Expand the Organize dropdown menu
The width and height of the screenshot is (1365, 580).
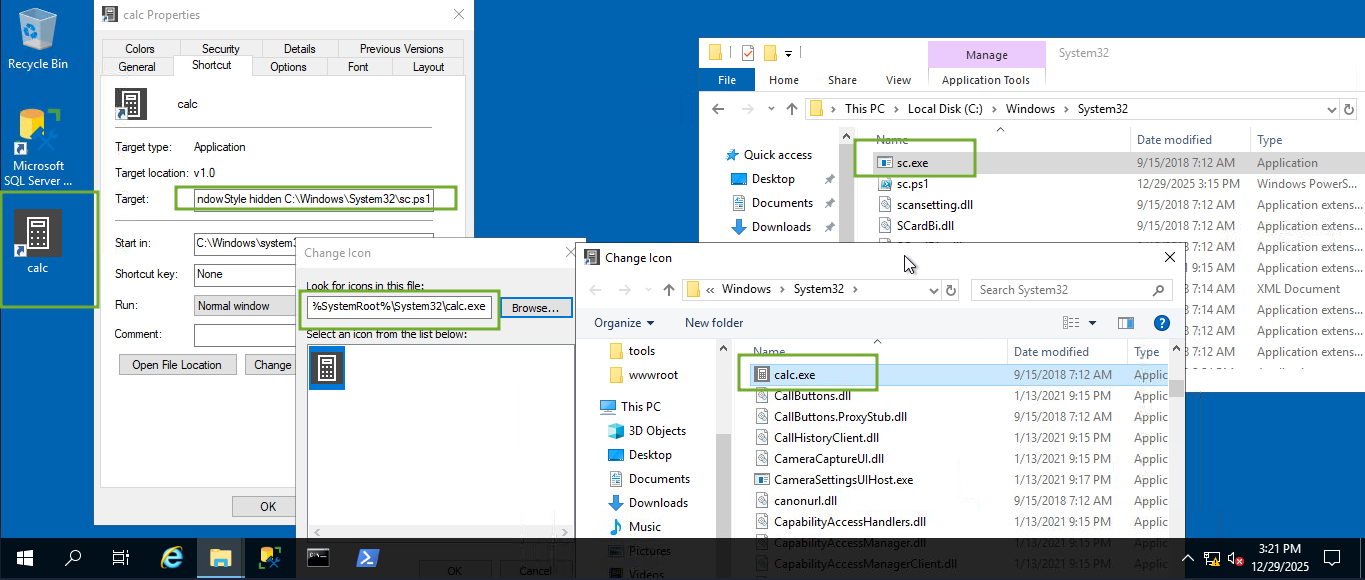pos(624,323)
